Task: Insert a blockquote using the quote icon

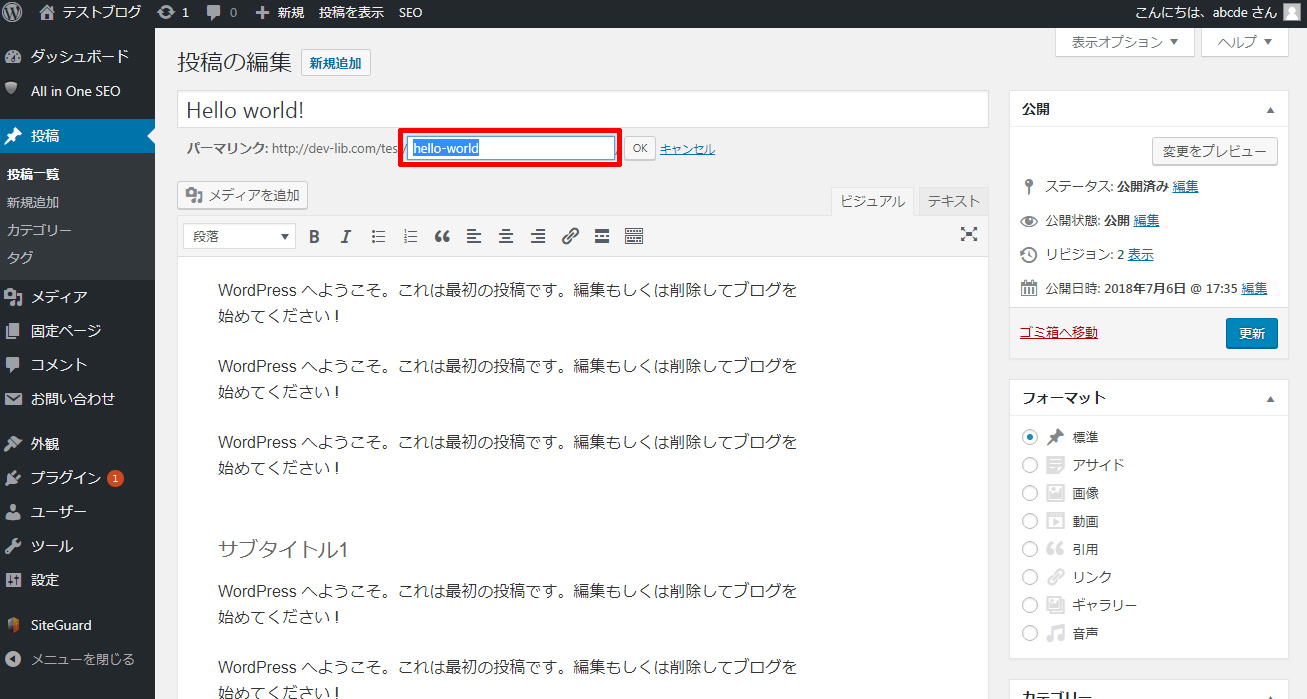Action: tap(442, 237)
